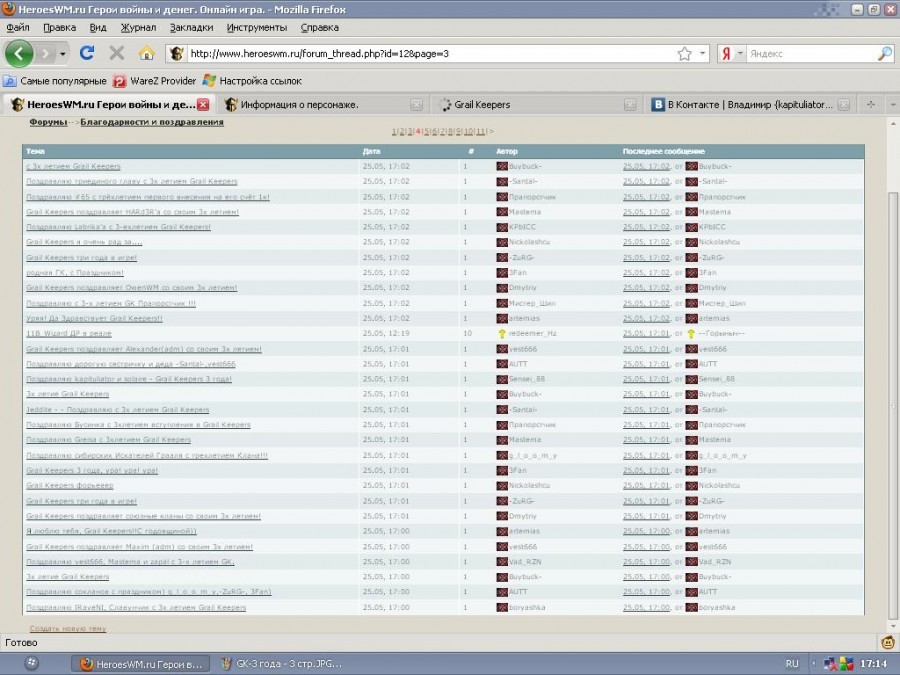Image resolution: width=900 pixels, height=675 pixels.
Task: Open the Закладки menu
Action: click(x=191, y=28)
